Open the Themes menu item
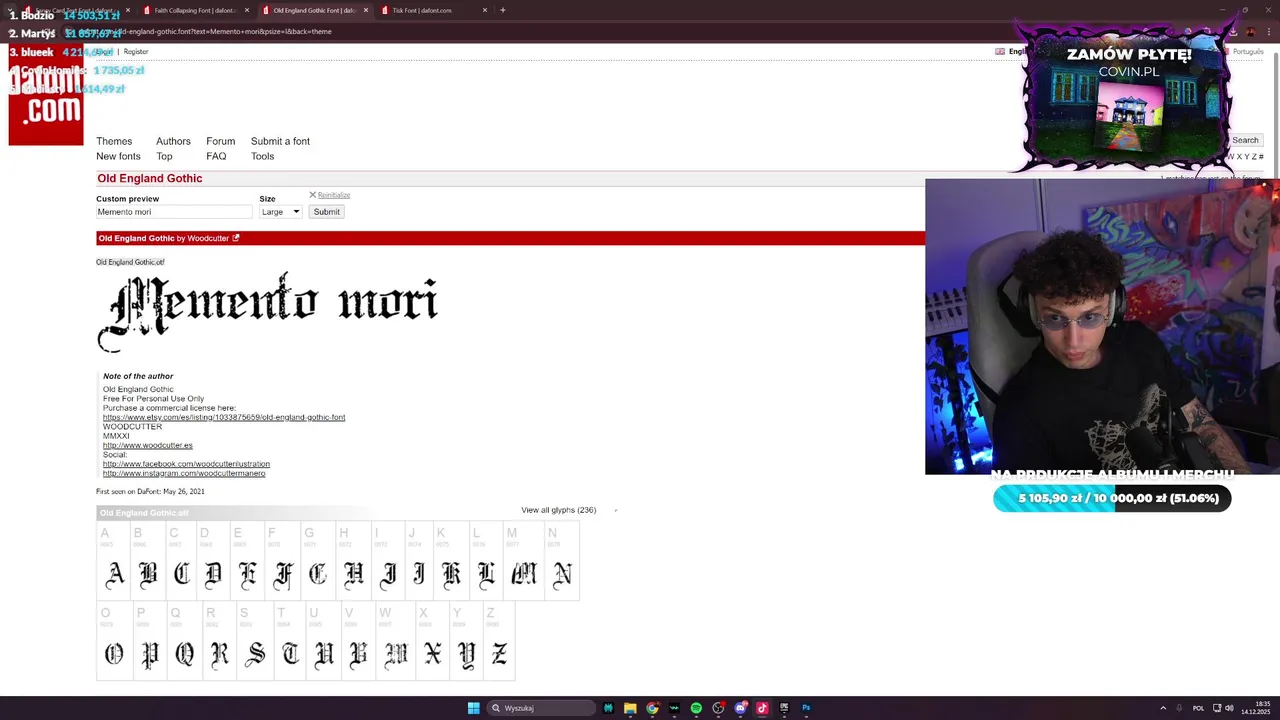The height and width of the screenshot is (720, 1280). [114, 141]
